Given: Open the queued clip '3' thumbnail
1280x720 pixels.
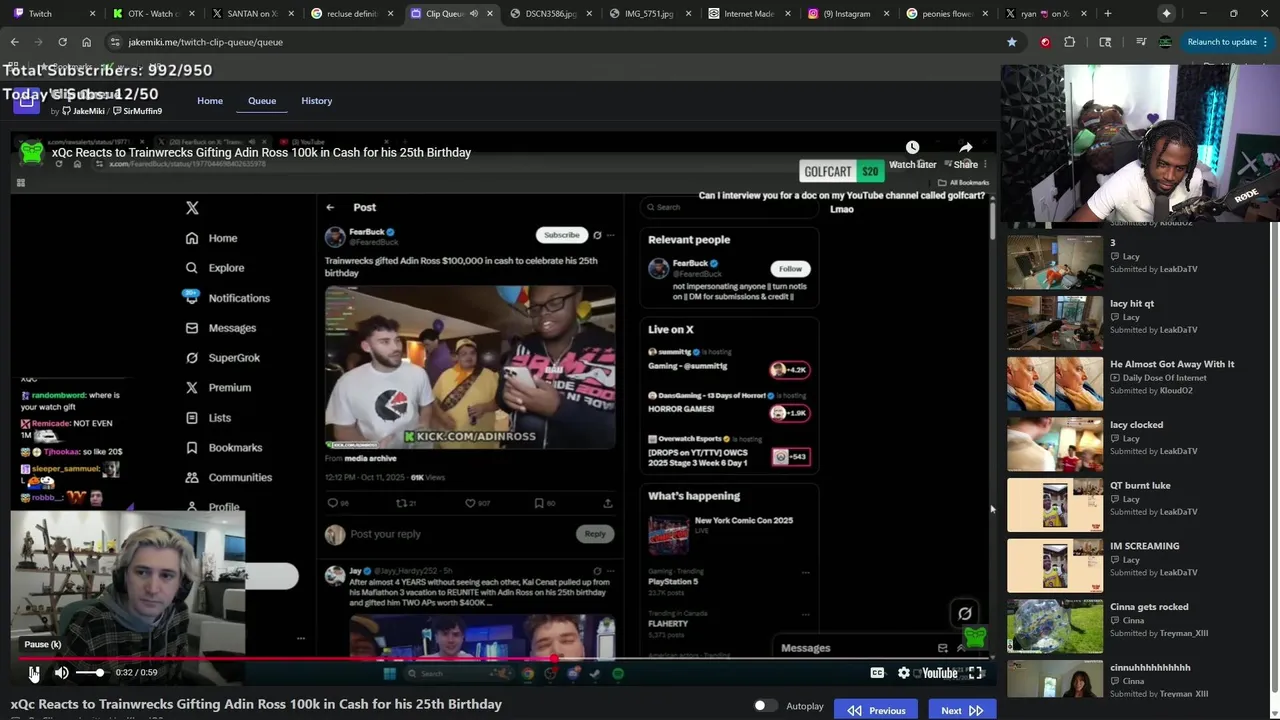Looking at the screenshot, I should tap(1055, 261).
